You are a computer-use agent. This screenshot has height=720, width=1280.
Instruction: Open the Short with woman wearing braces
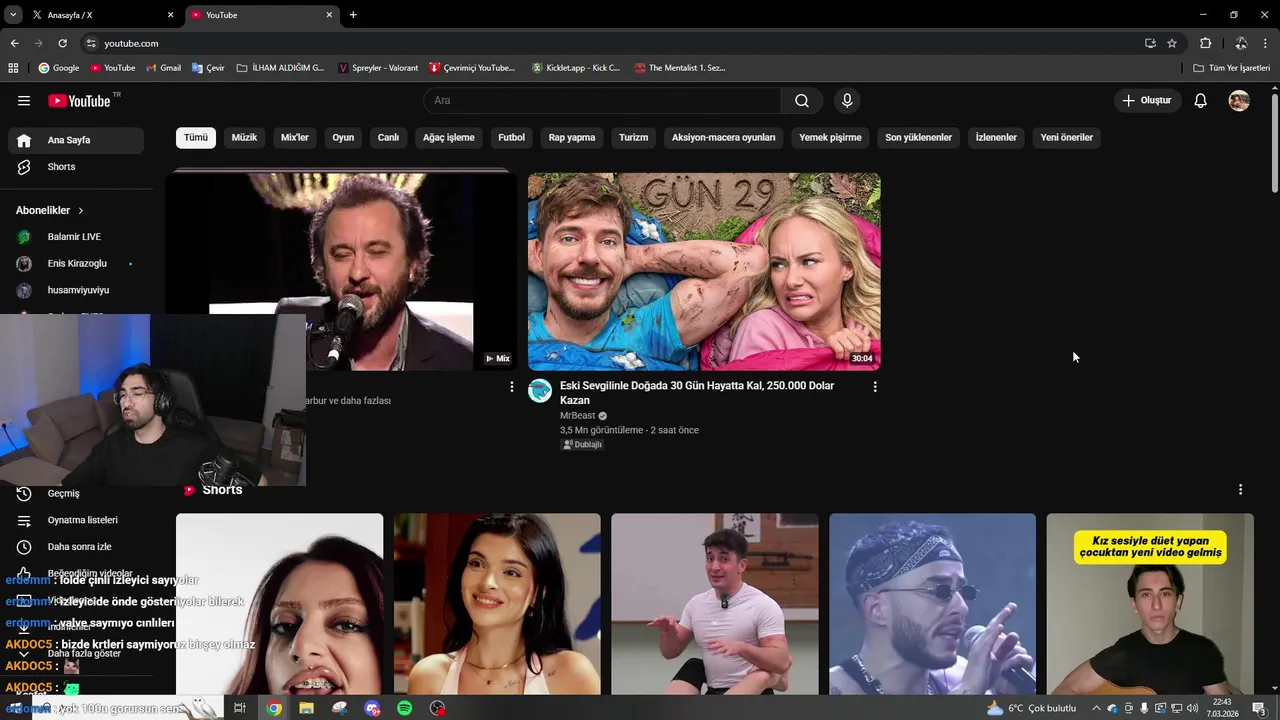[x=279, y=604]
